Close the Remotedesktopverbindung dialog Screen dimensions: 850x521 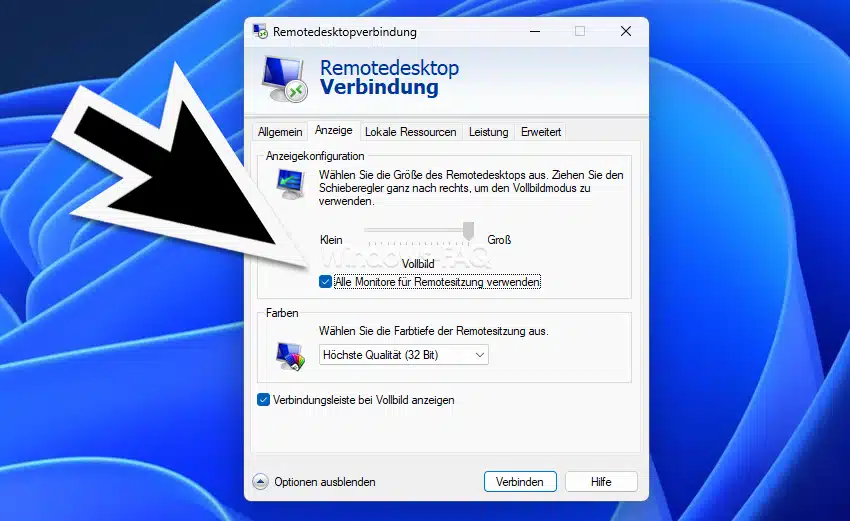(x=626, y=31)
